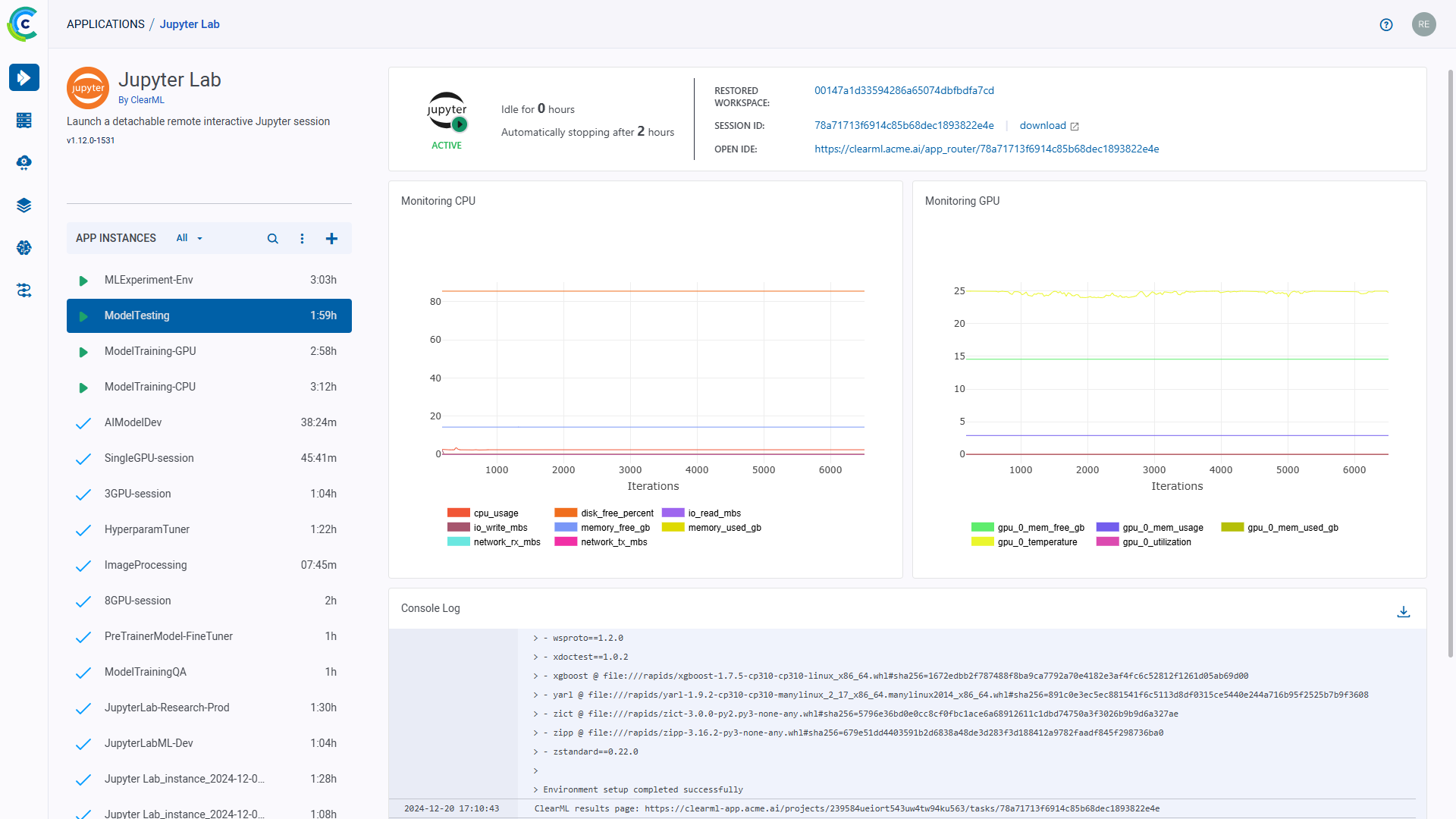Open the help question-mark icon
Screen dimensions: 1456x819
click(x=1386, y=24)
